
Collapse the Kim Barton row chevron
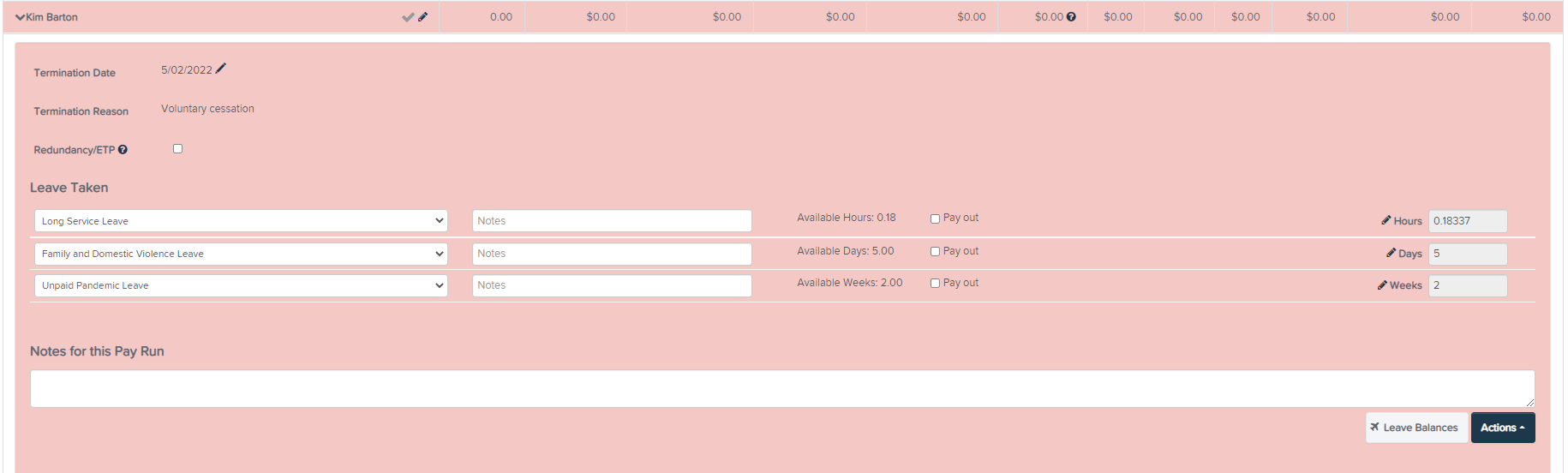(x=20, y=17)
